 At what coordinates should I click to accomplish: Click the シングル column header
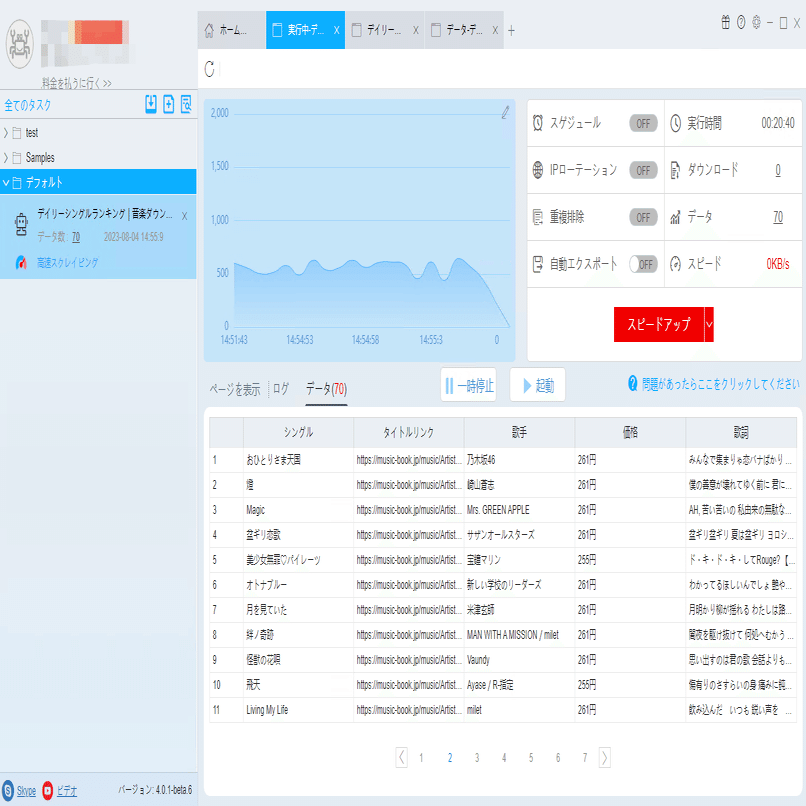tap(298, 432)
